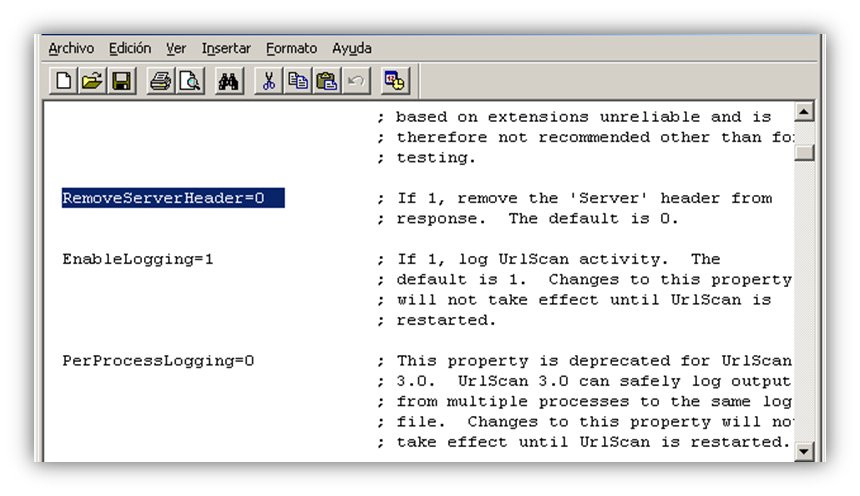The image size is (860, 496).
Task: Click the line 'based on extensions unreliable and is'
Action: click(x=584, y=117)
